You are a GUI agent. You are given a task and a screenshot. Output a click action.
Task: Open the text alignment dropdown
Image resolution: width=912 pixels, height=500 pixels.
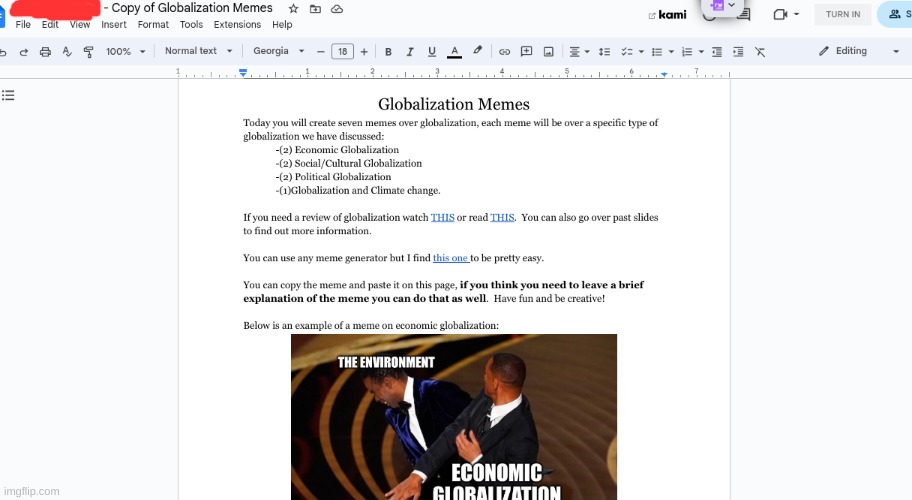(579, 52)
